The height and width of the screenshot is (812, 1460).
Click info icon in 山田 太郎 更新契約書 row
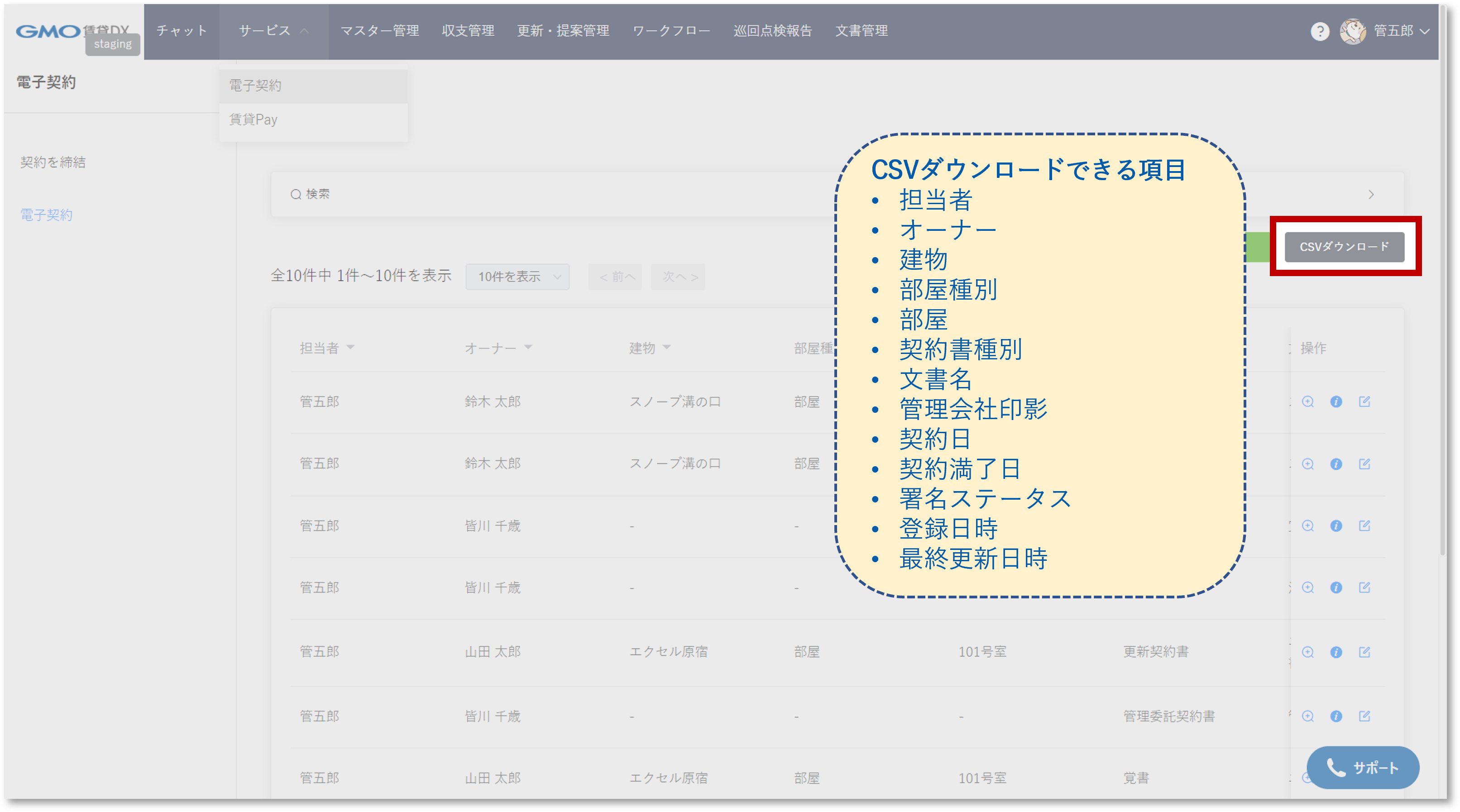1336,652
